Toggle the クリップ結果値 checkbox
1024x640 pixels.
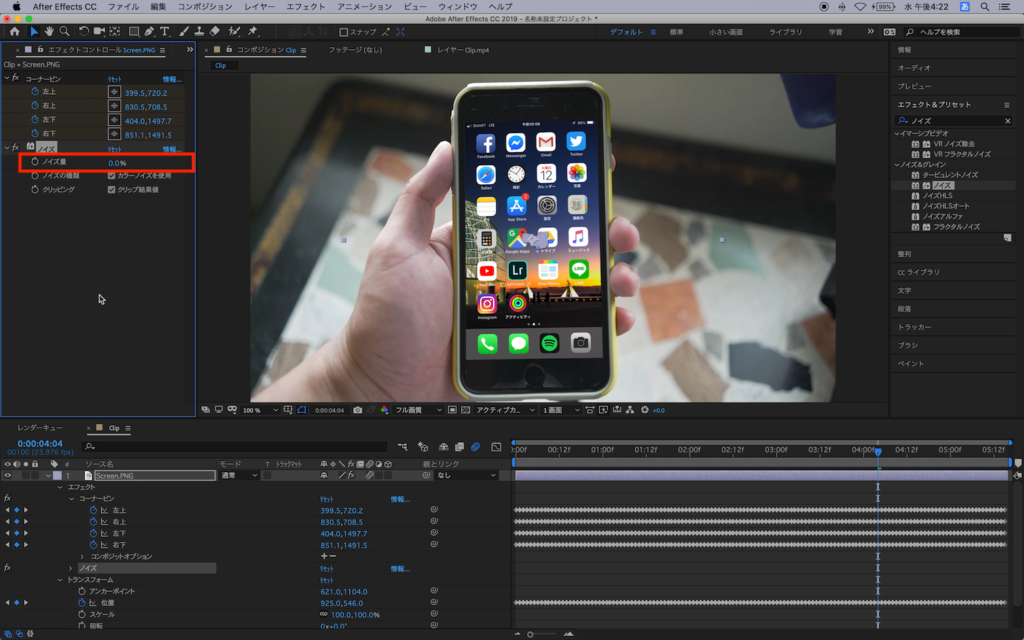[111, 189]
